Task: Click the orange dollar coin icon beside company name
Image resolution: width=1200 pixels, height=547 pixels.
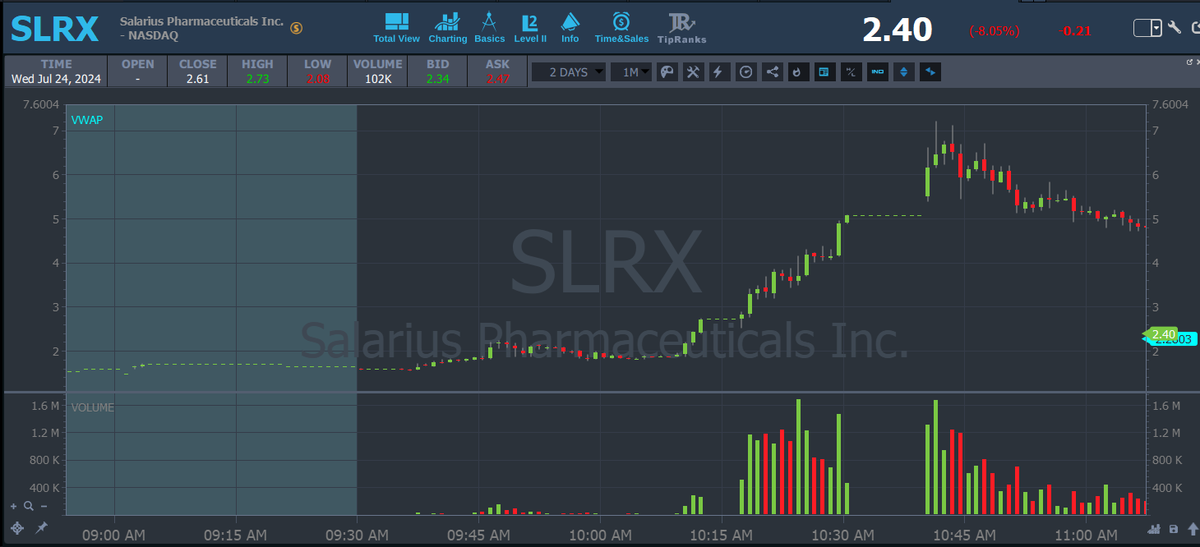Action: (296, 26)
